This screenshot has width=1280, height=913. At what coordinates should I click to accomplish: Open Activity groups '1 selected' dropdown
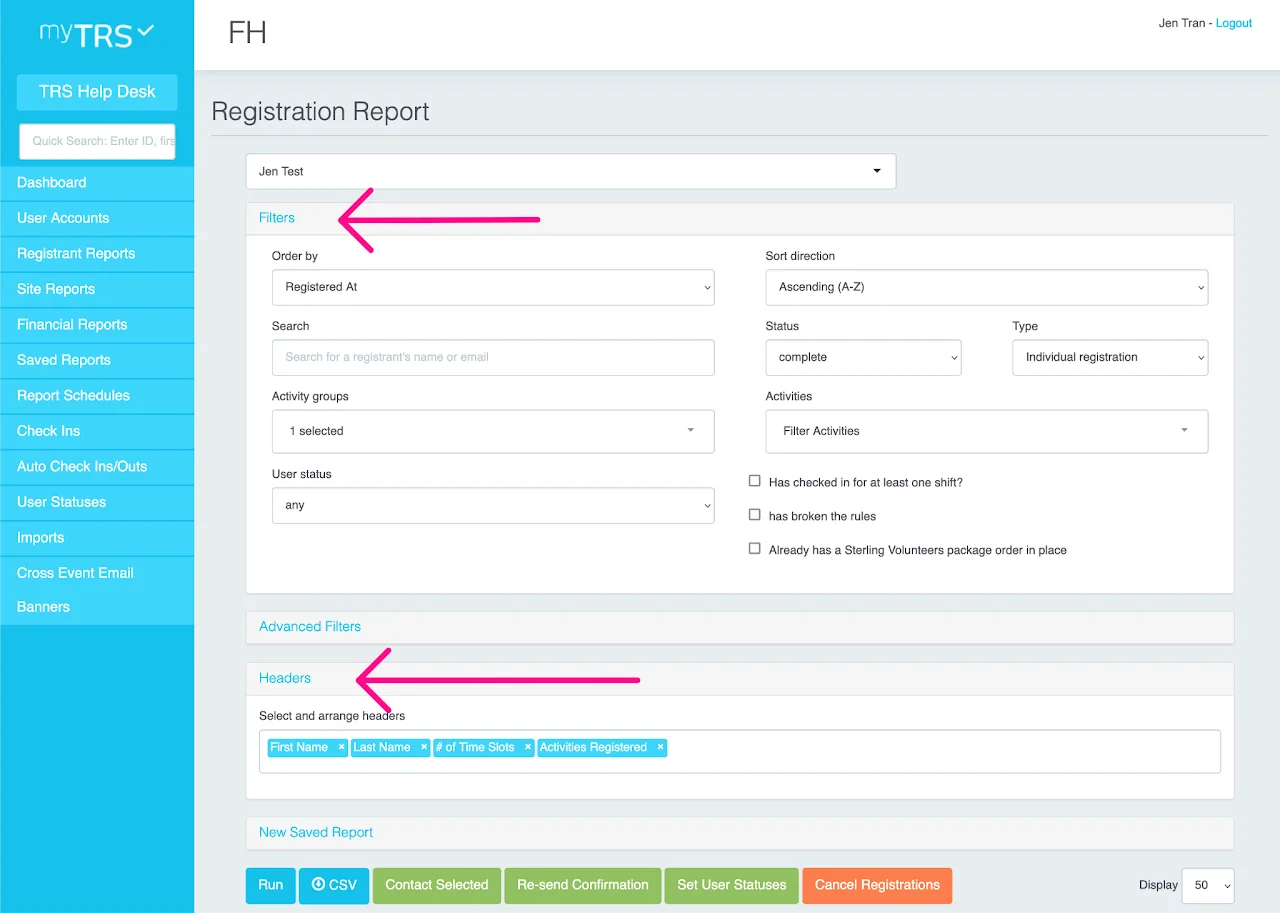[493, 431]
